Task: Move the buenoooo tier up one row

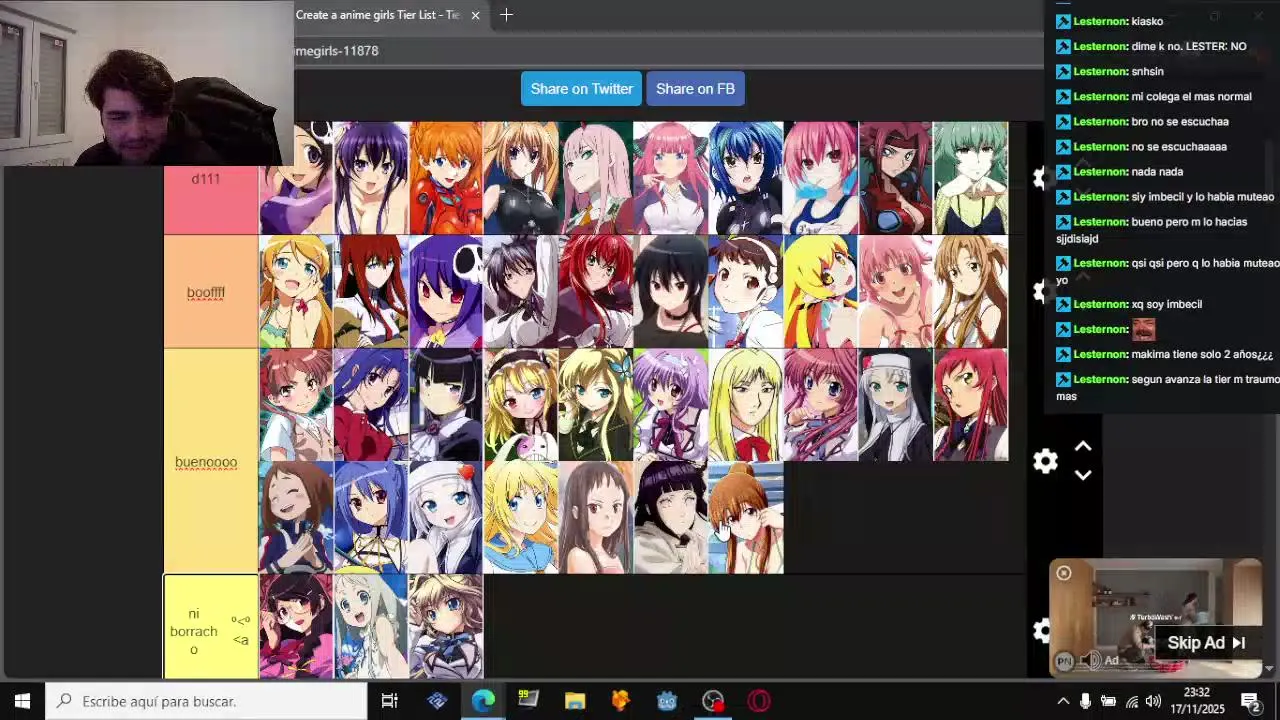Action: [1083, 447]
